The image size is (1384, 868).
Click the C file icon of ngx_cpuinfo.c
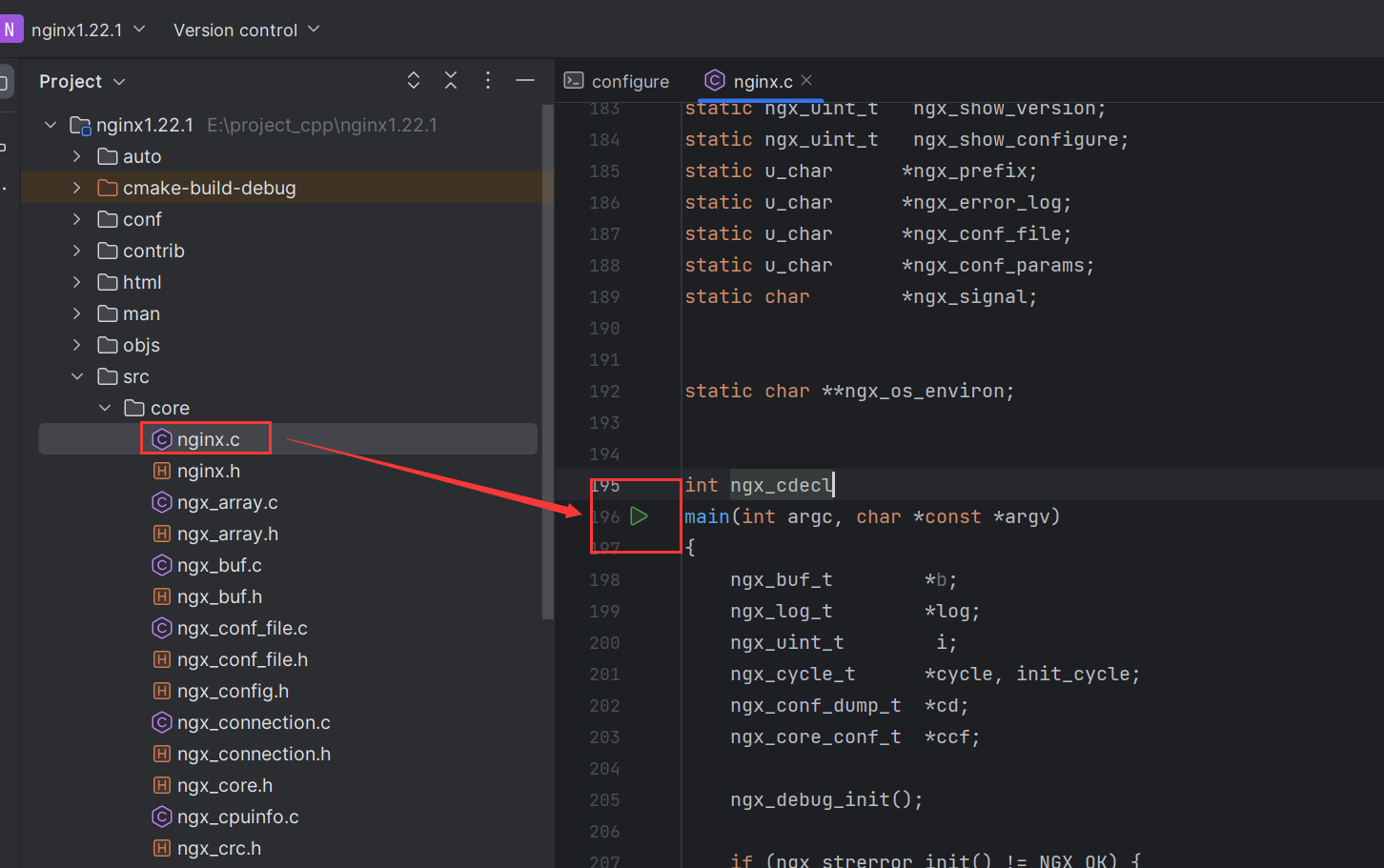(x=162, y=817)
